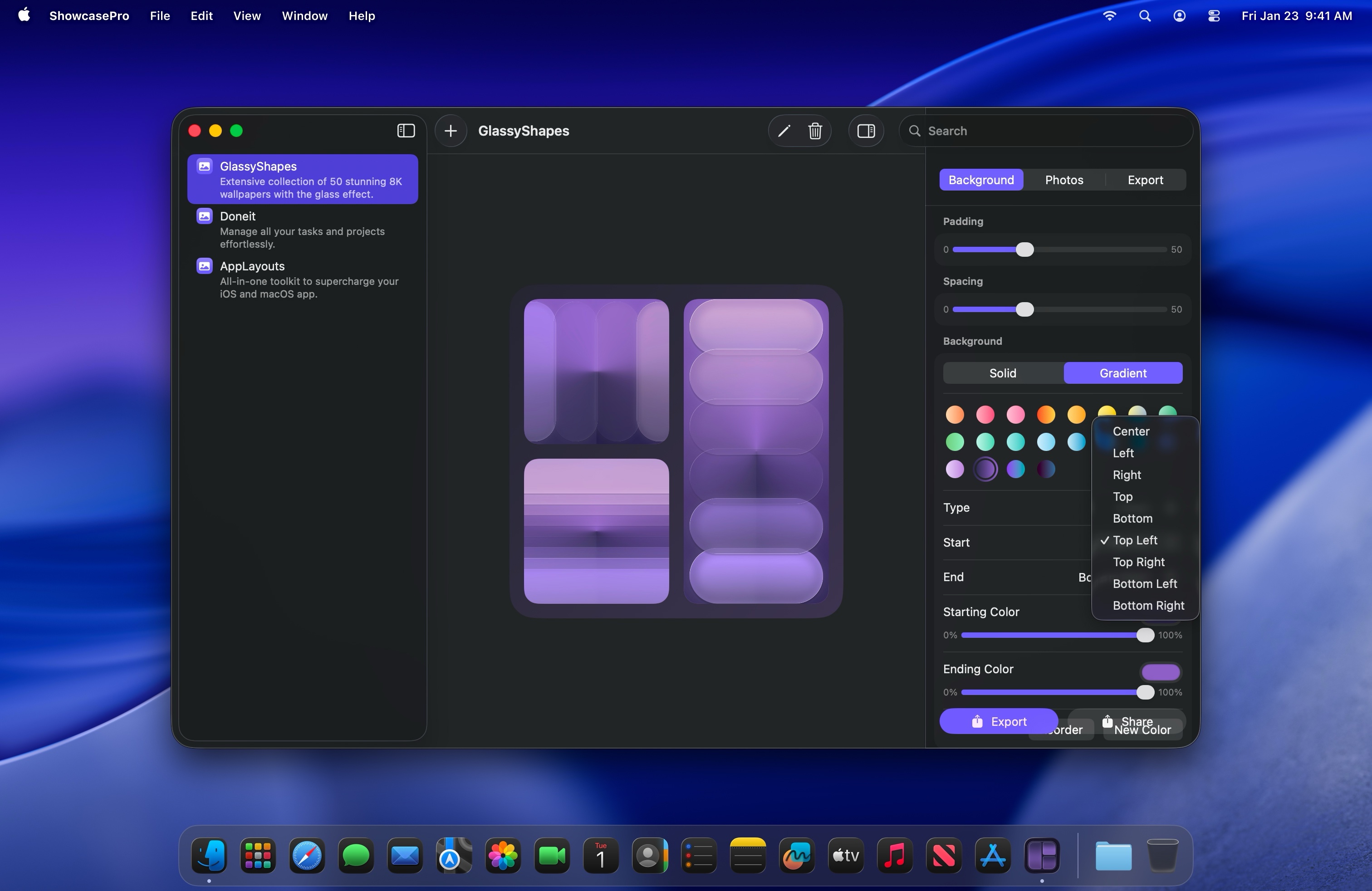Viewport: 1372px width, 891px height.
Task: Switch to the Export tab
Action: (x=1145, y=180)
